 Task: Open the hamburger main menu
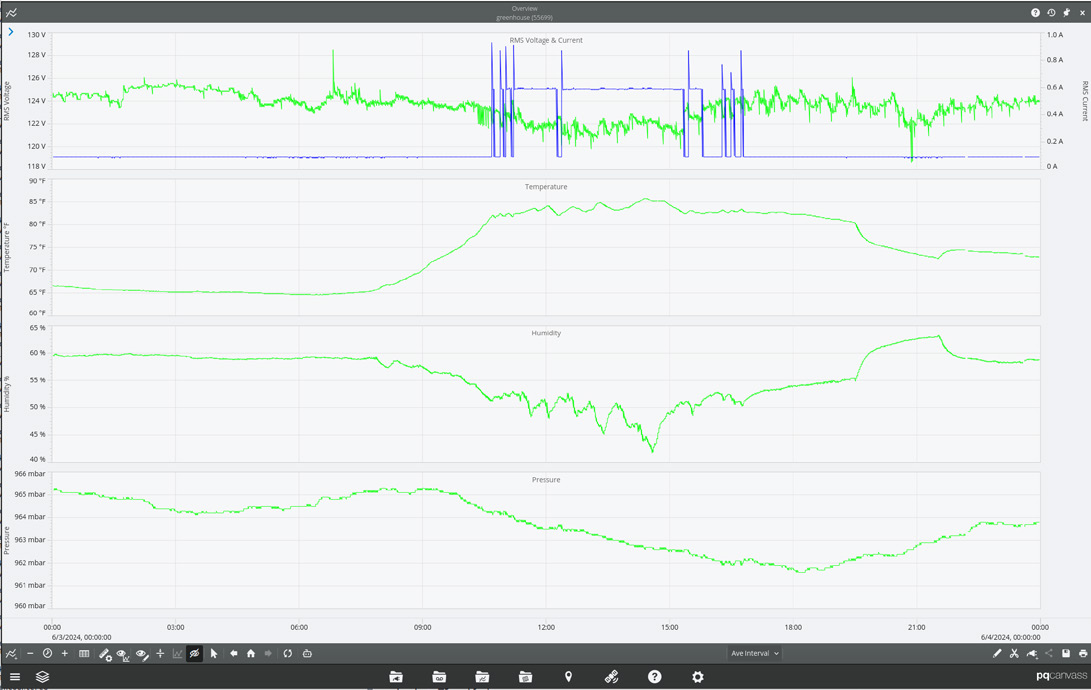click(15, 677)
